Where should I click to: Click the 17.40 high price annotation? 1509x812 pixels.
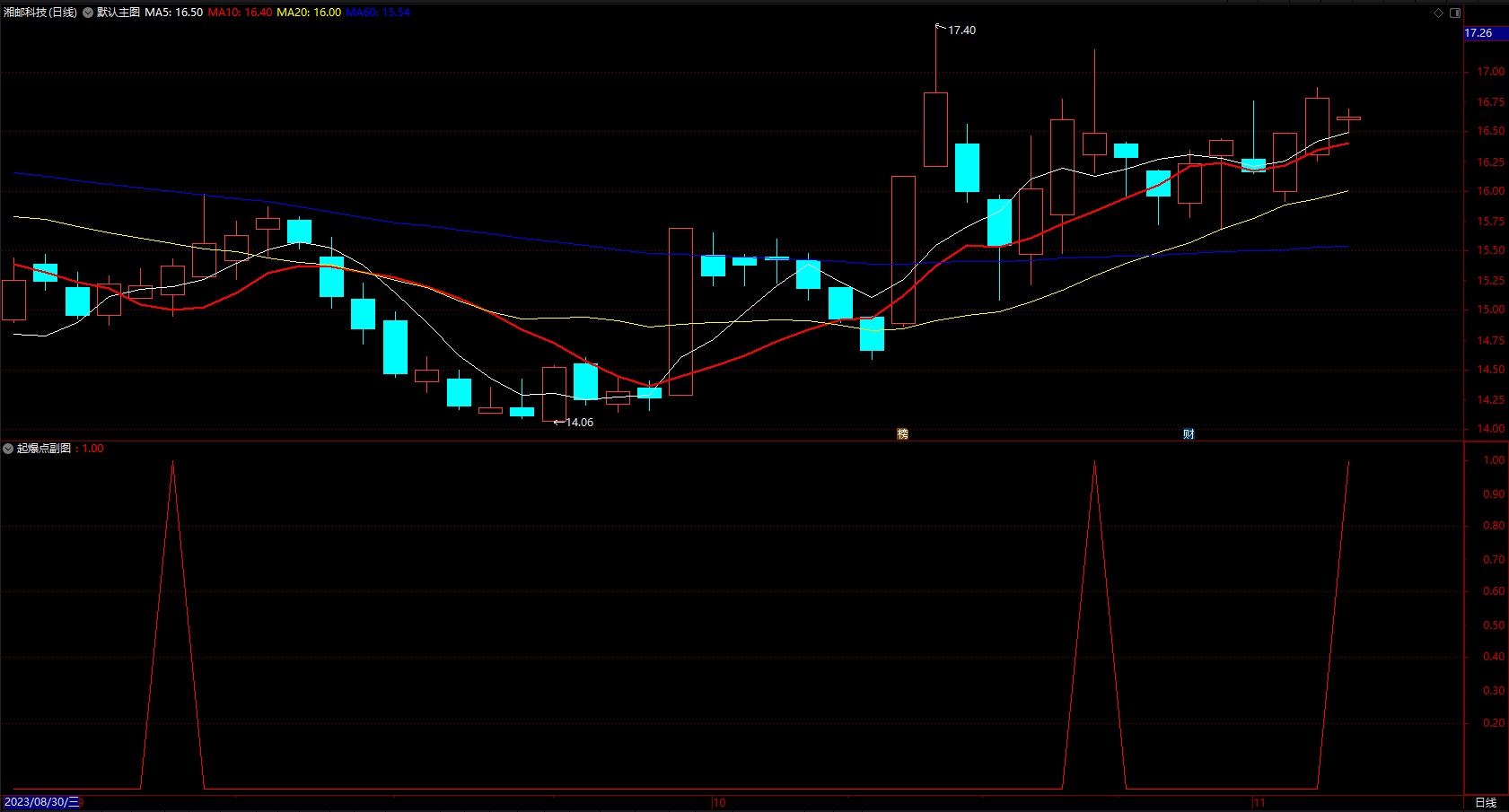point(961,31)
